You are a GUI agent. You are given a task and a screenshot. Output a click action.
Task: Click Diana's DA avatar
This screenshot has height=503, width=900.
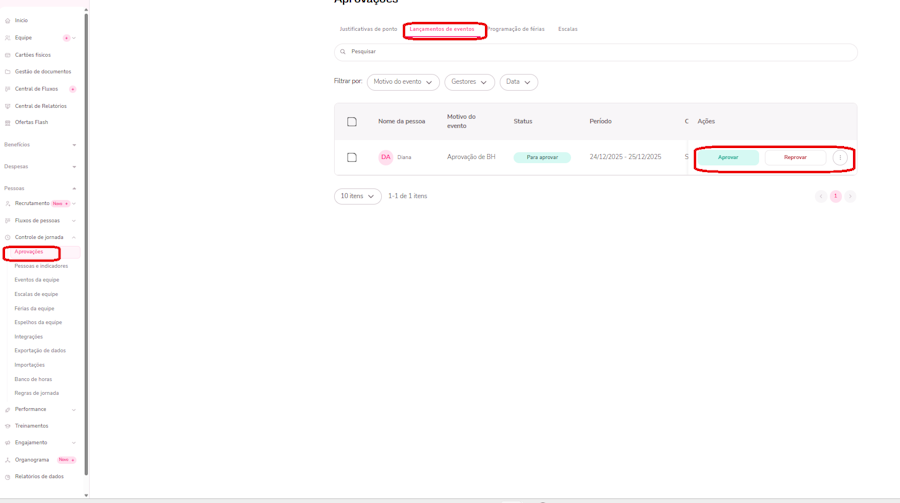(x=386, y=157)
